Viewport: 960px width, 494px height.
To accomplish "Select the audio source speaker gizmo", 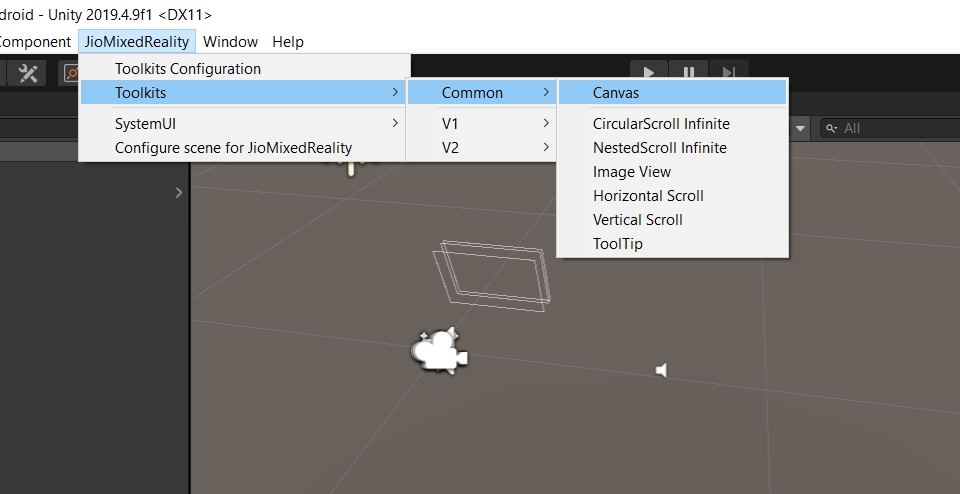I will pos(661,371).
